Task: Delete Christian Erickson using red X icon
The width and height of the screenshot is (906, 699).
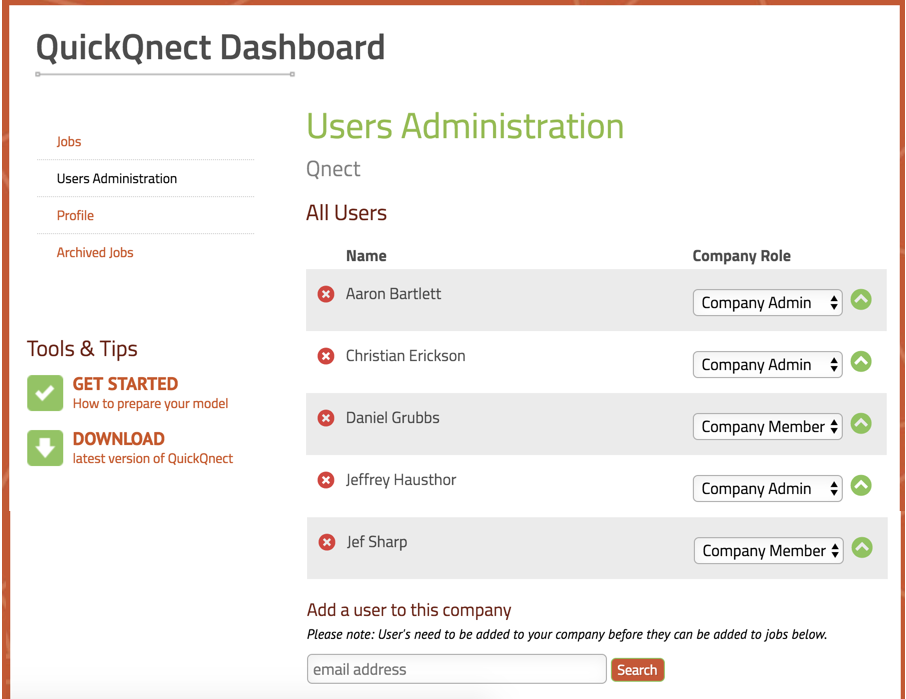Action: 326,356
